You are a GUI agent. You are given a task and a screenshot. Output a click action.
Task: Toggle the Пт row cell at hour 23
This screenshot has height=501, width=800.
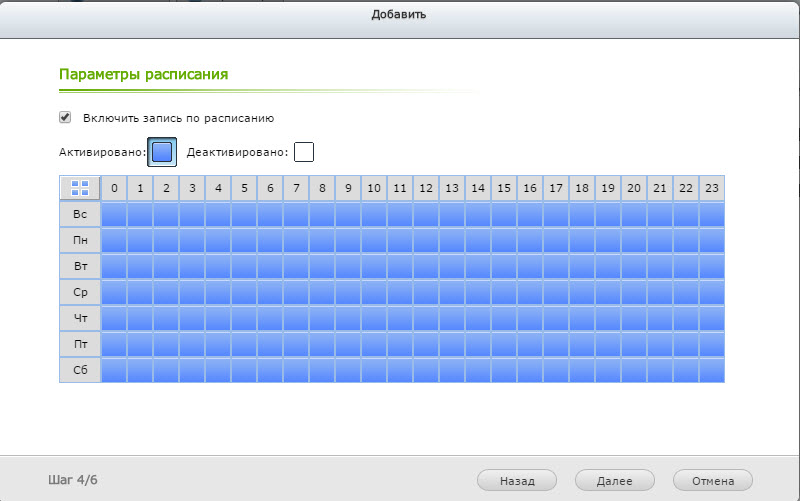tap(712, 344)
